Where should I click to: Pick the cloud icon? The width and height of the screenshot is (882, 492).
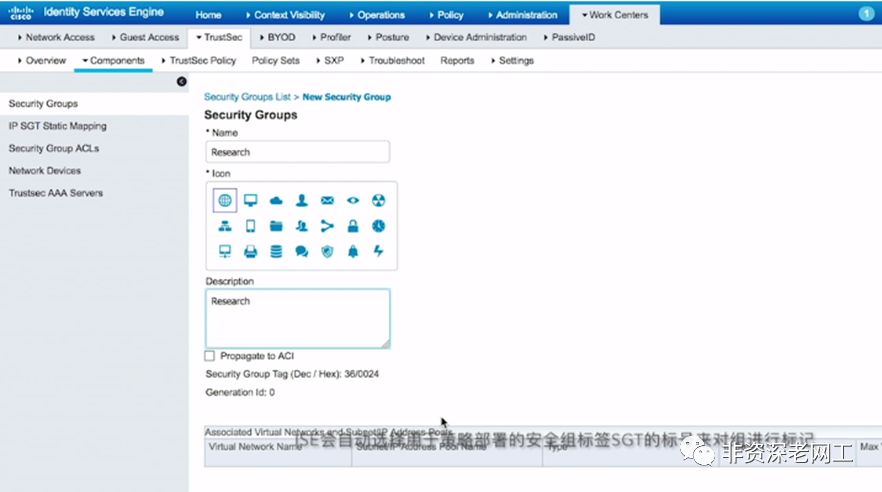pos(276,200)
